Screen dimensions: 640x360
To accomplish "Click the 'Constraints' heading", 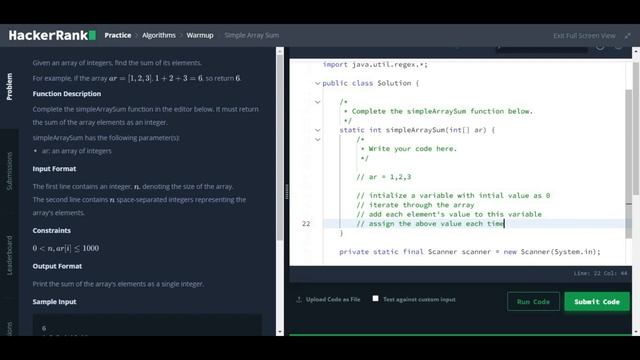I will coord(52,231).
